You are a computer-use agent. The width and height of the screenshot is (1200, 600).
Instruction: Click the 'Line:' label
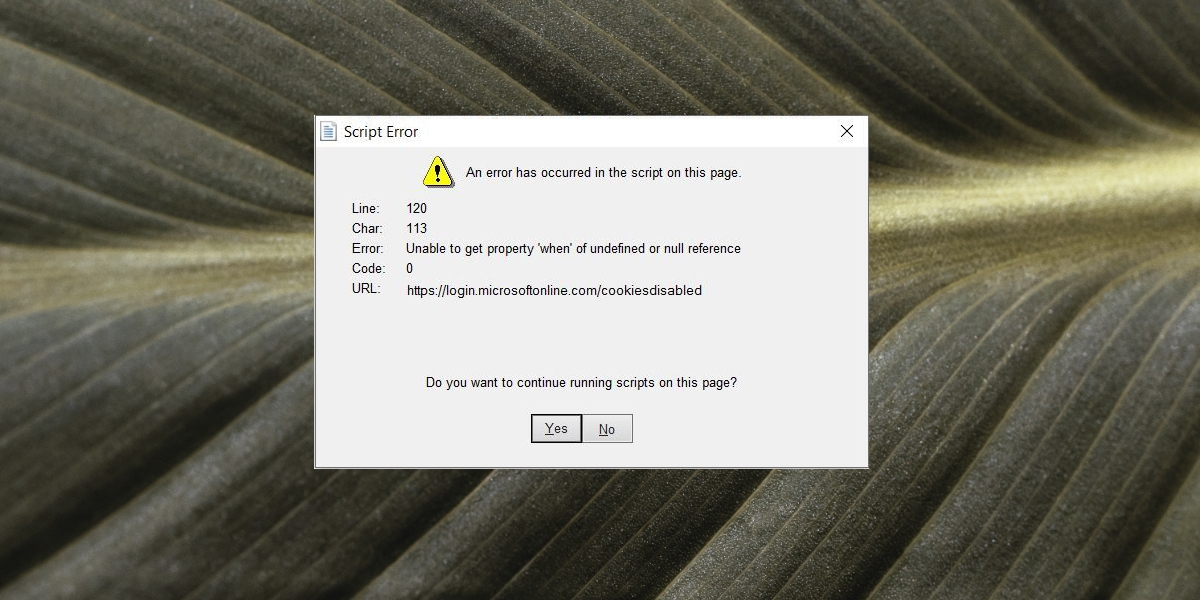point(366,208)
